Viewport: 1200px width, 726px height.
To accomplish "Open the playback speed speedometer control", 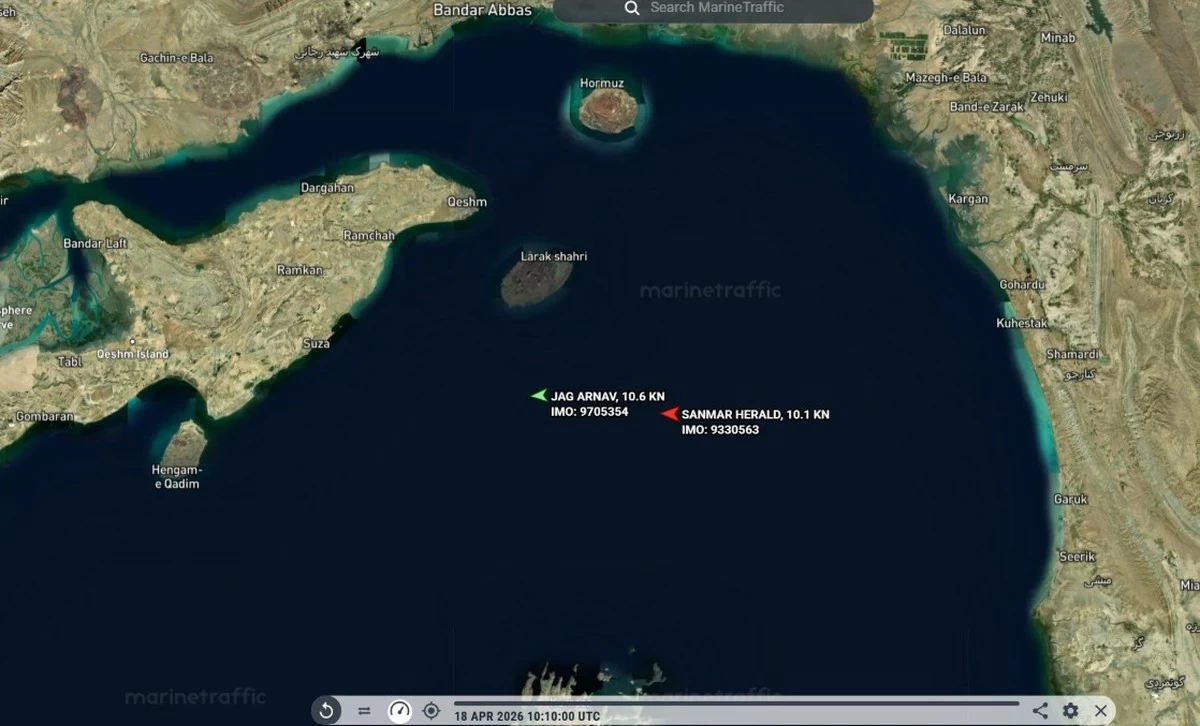I will 401,711.
